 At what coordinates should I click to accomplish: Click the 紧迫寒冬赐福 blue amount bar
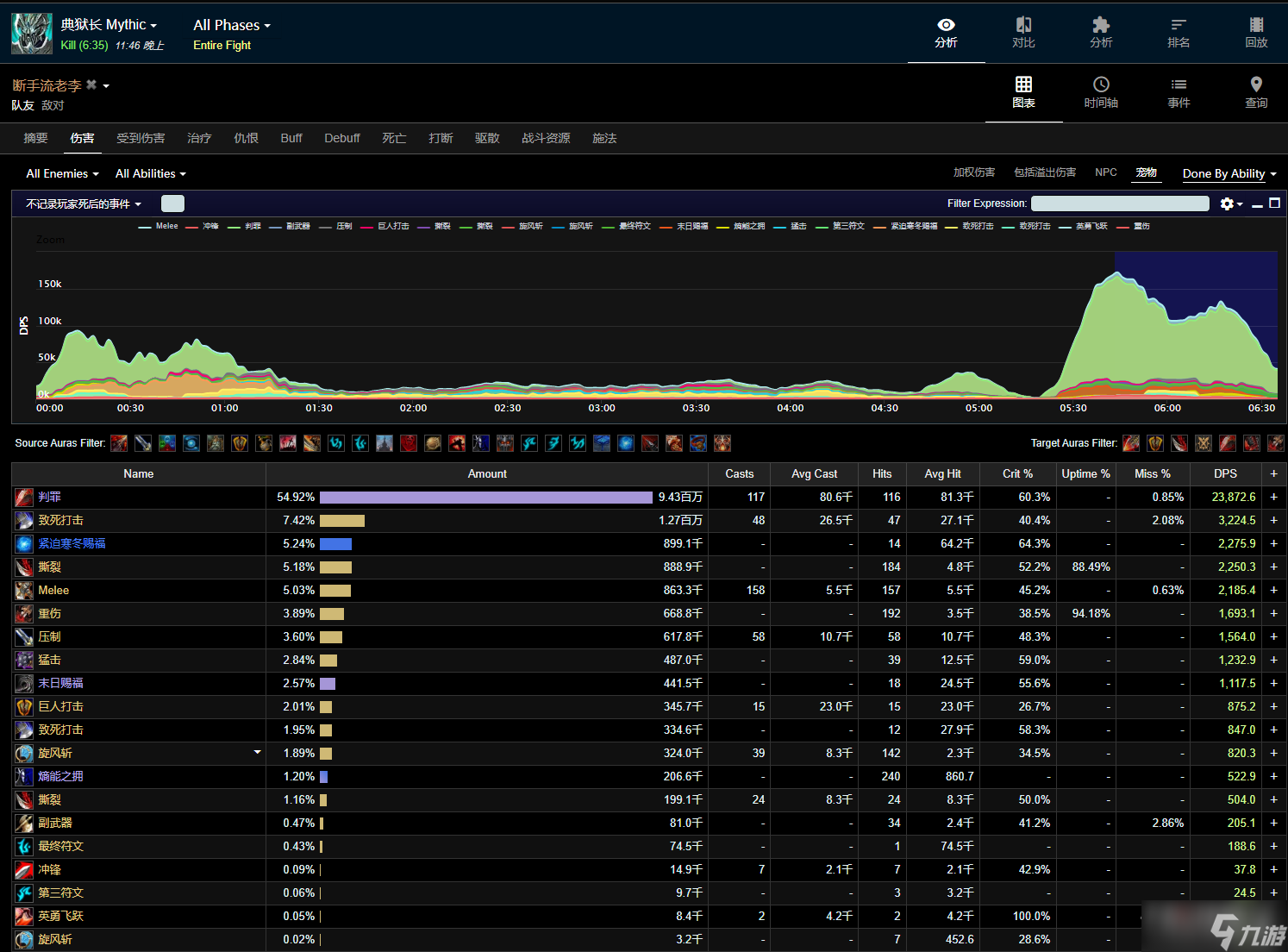click(x=335, y=544)
